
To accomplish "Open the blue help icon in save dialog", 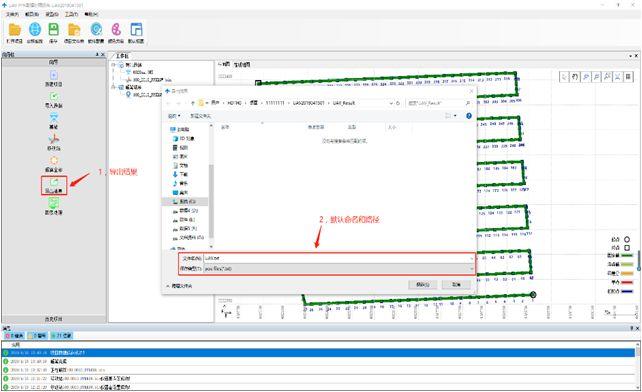I will pyautogui.click(x=469, y=116).
